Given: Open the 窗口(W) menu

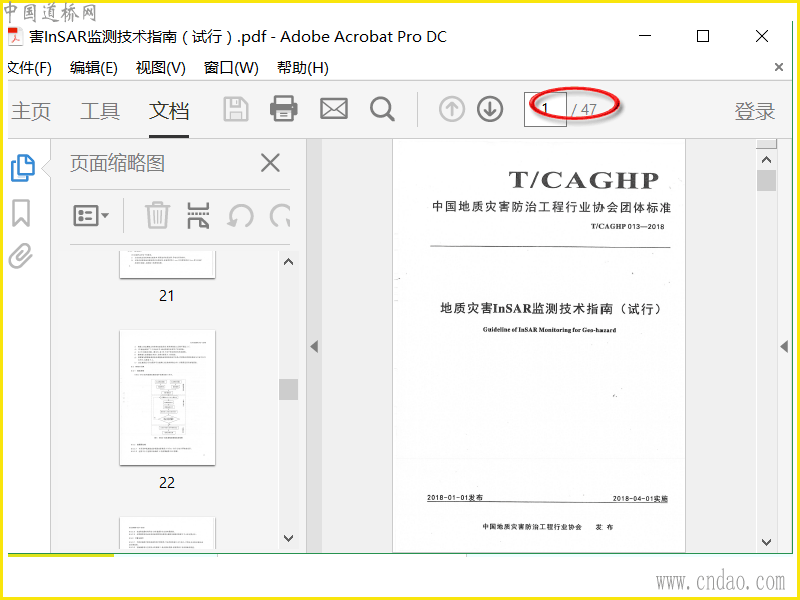Looking at the screenshot, I should tap(231, 67).
